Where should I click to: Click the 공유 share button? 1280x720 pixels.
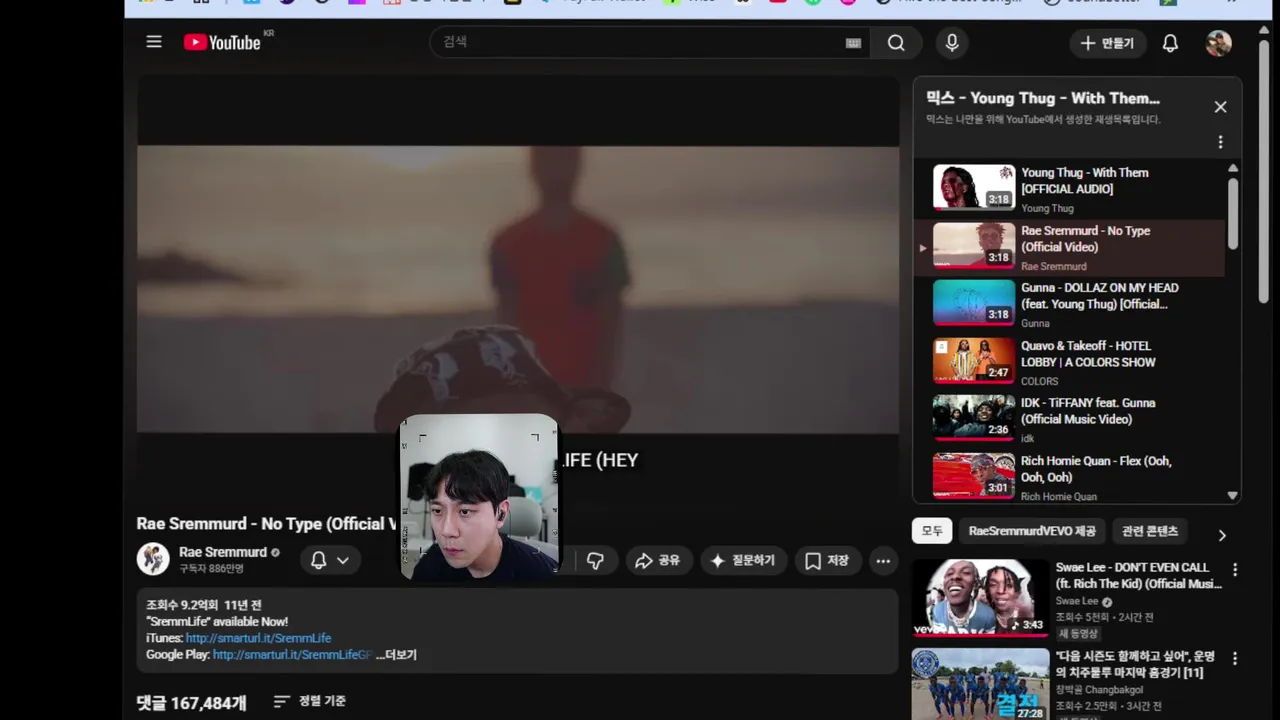[658, 561]
